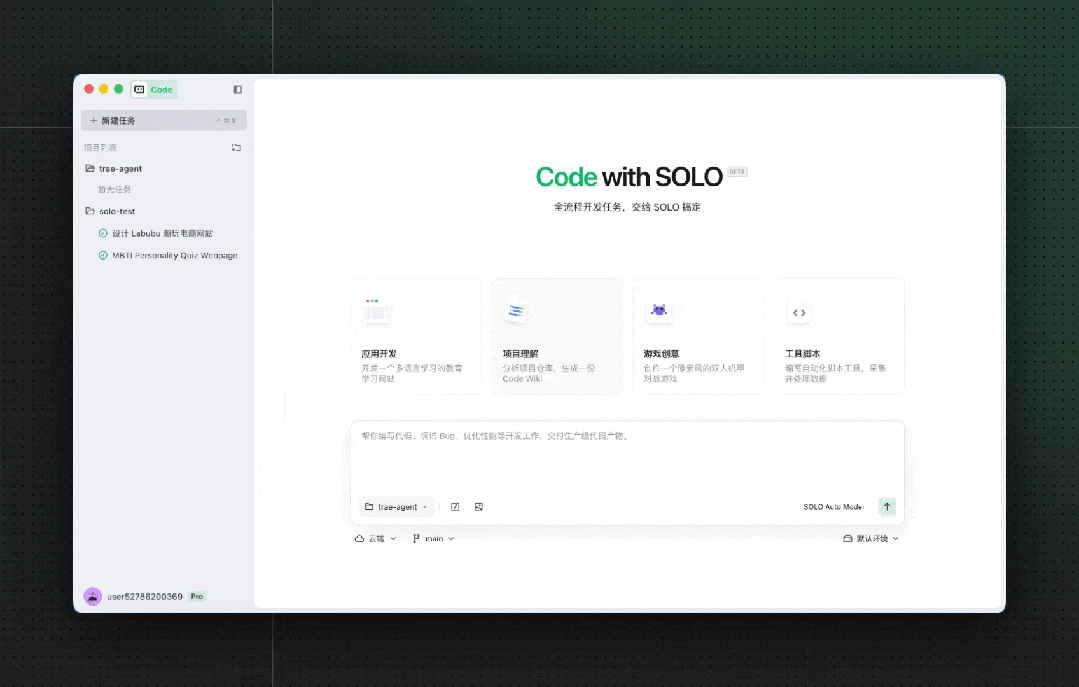Click the document icon on 项目理解 card
The image size is (1079, 687).
pos(515,311)
